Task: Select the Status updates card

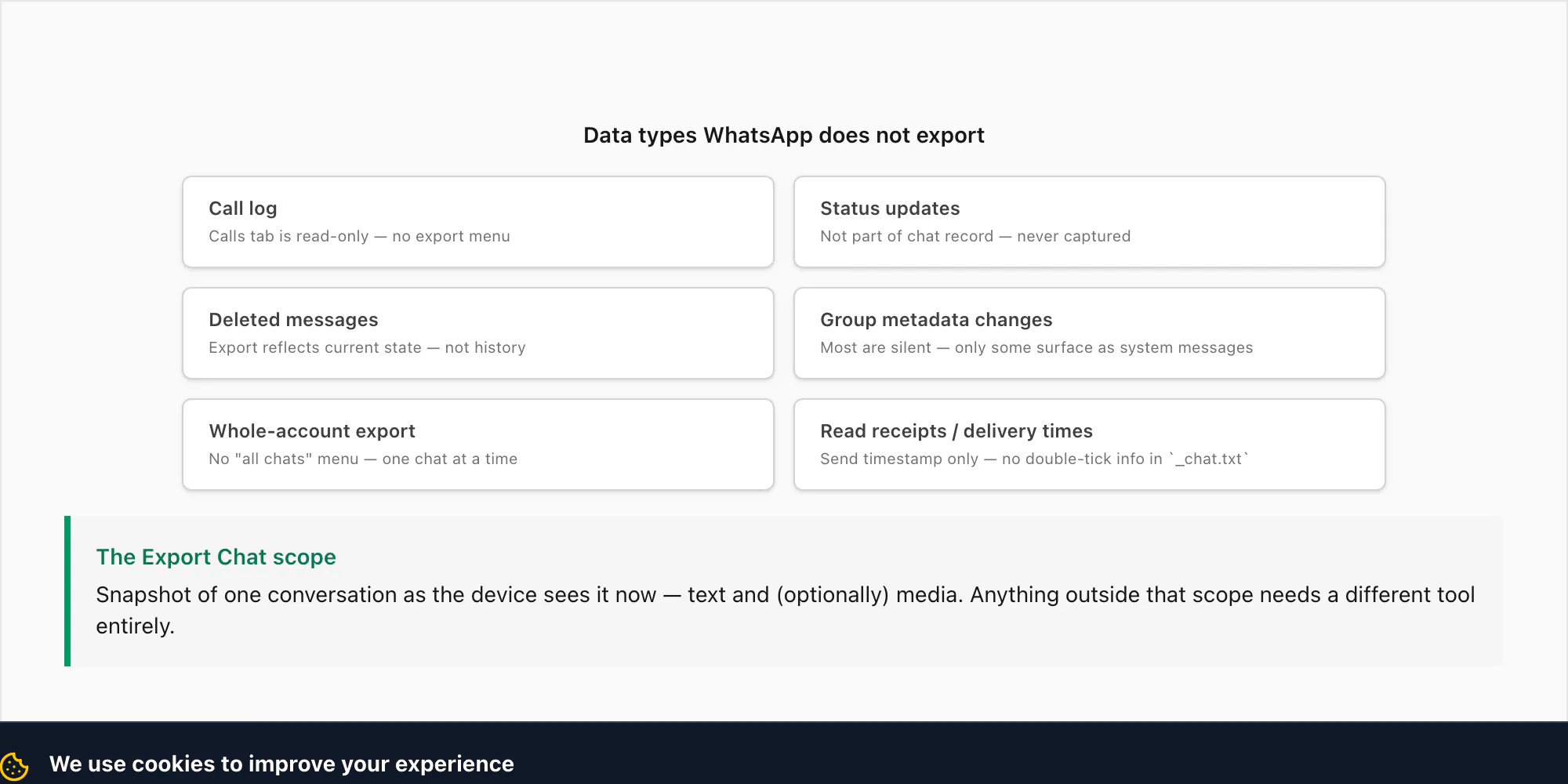Action: (x=1090, y=222)
